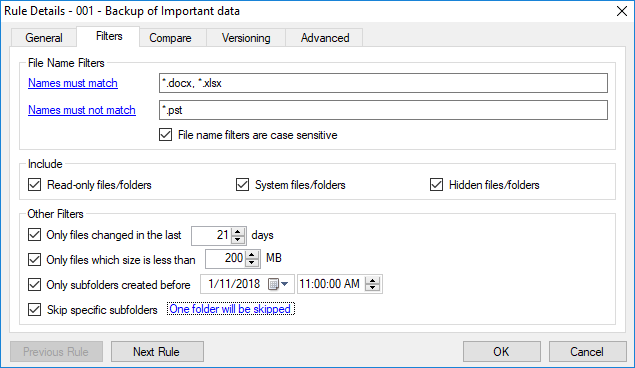Uncheck File name filters are case sensitive
The height and width of the screenshot is (368, 635).
pos(166,135)
